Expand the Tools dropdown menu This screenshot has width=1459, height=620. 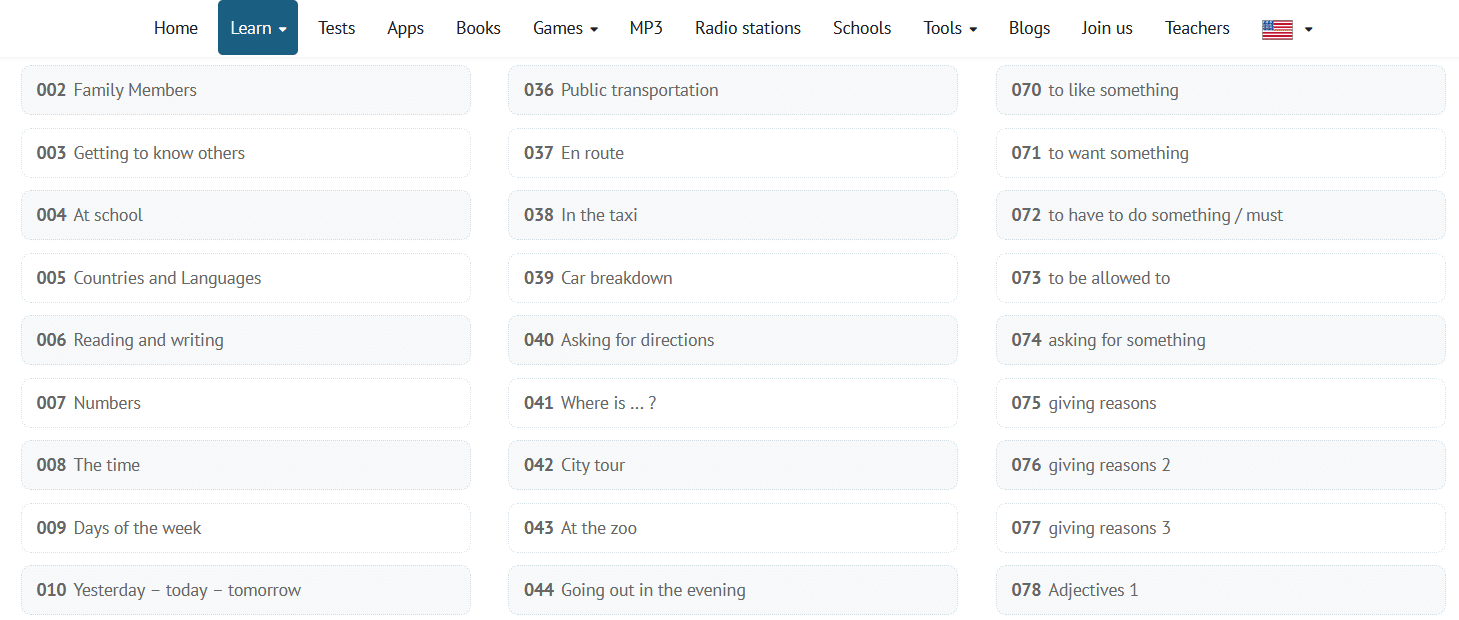tap(950, 28)
